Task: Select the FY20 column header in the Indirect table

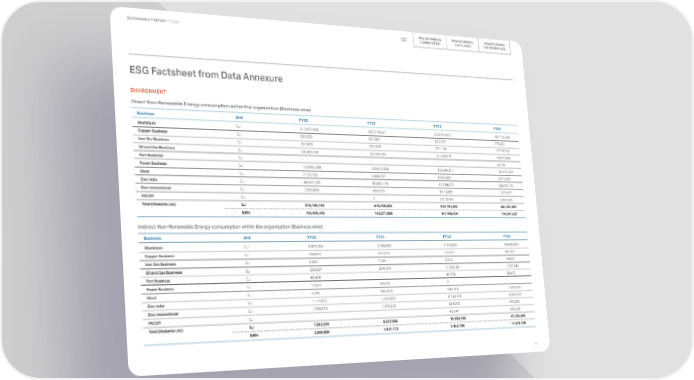Action: tap(312, 238)
